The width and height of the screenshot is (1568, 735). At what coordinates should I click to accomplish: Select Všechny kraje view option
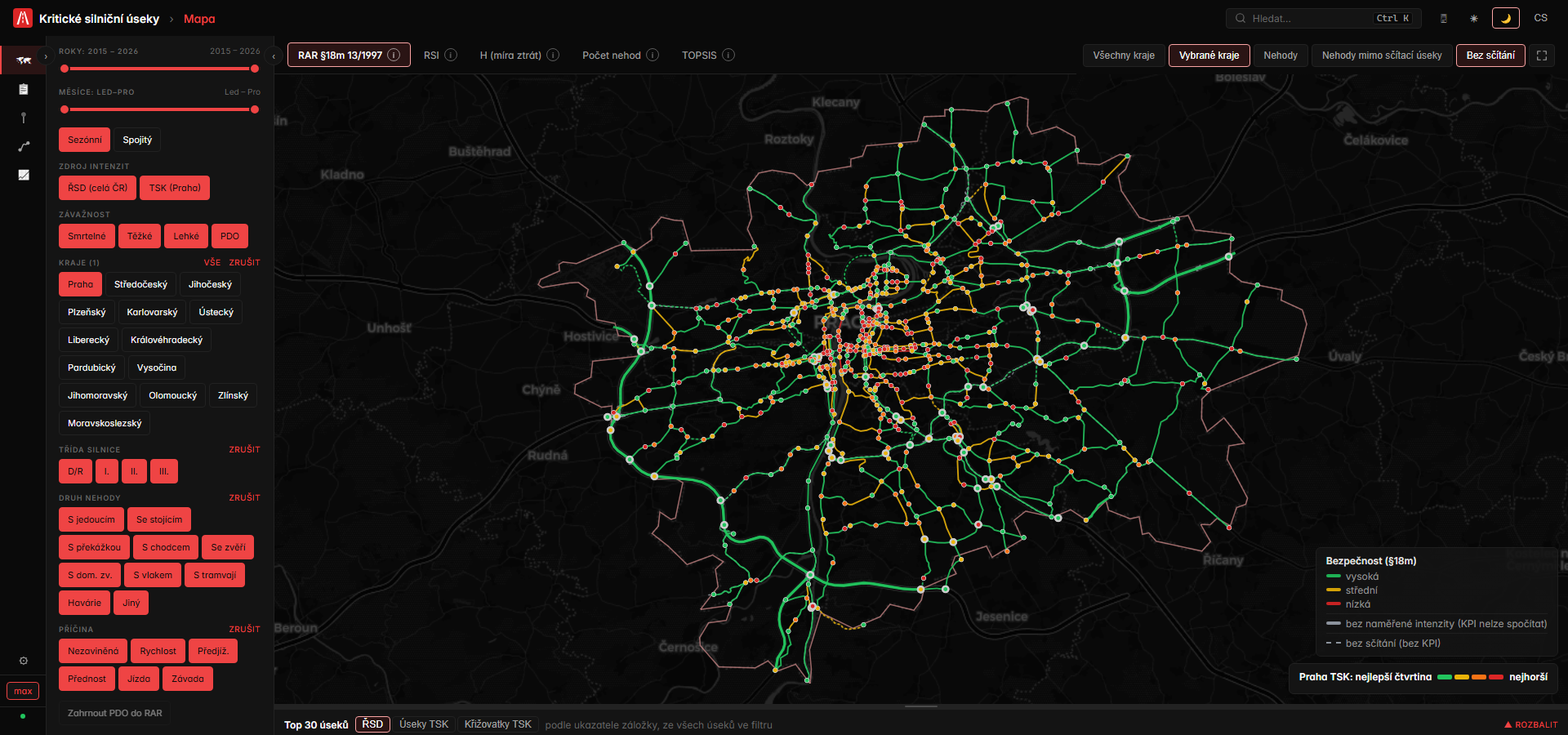pyautogui.click(x=1124, y=56)
